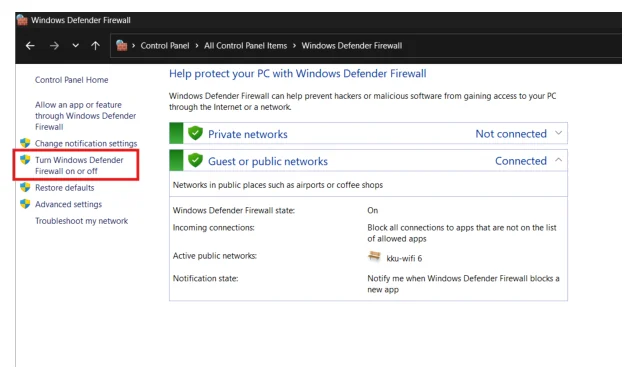Click Guest or public networks heading
This screenshot has height=379, width=634.
268,161
